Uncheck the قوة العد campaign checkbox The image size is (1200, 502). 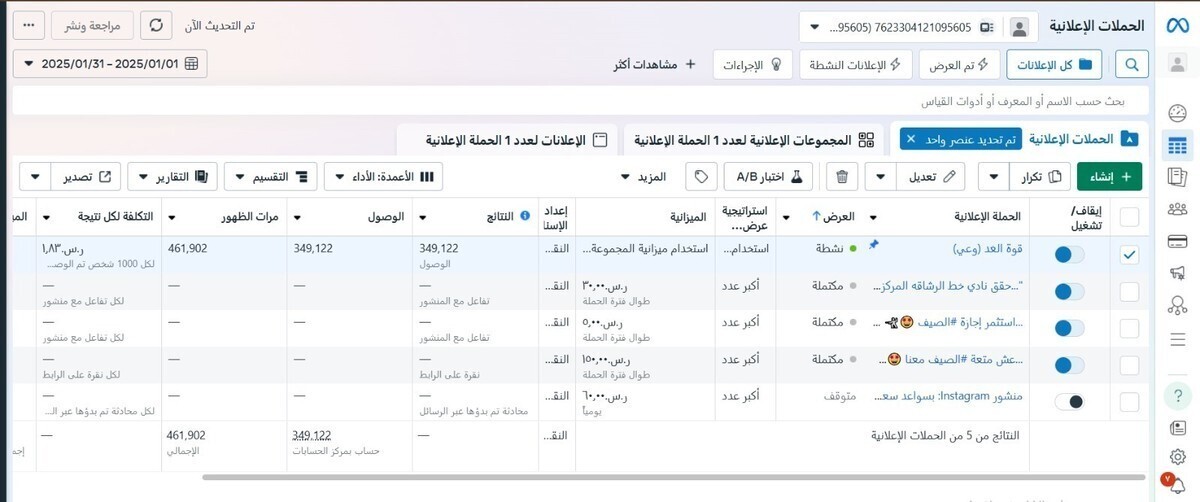pos(1129,255)
